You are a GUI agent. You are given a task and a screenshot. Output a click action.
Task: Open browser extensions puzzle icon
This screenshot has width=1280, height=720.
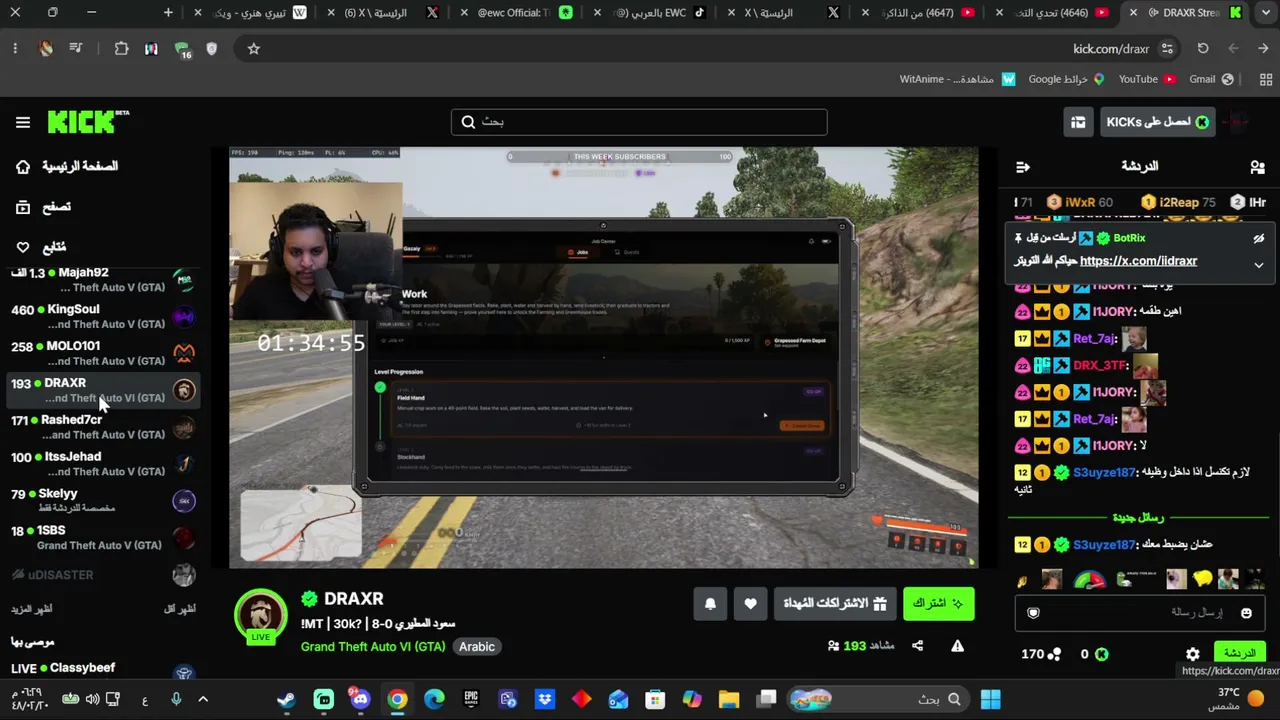[121, 49]
